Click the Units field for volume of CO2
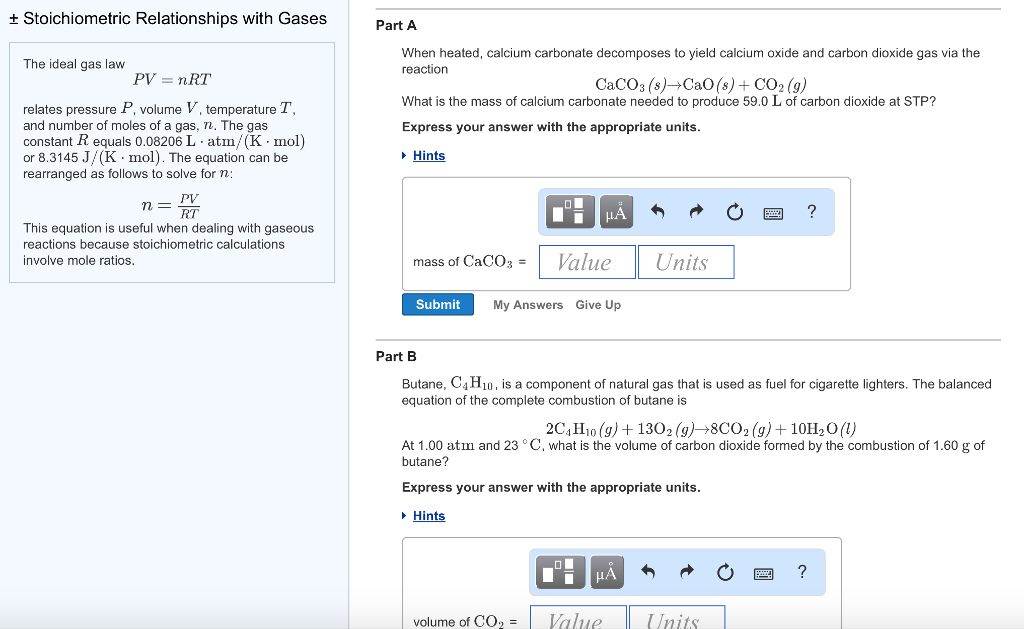The height and width of the screenshot is (629, 1024). 677,620
